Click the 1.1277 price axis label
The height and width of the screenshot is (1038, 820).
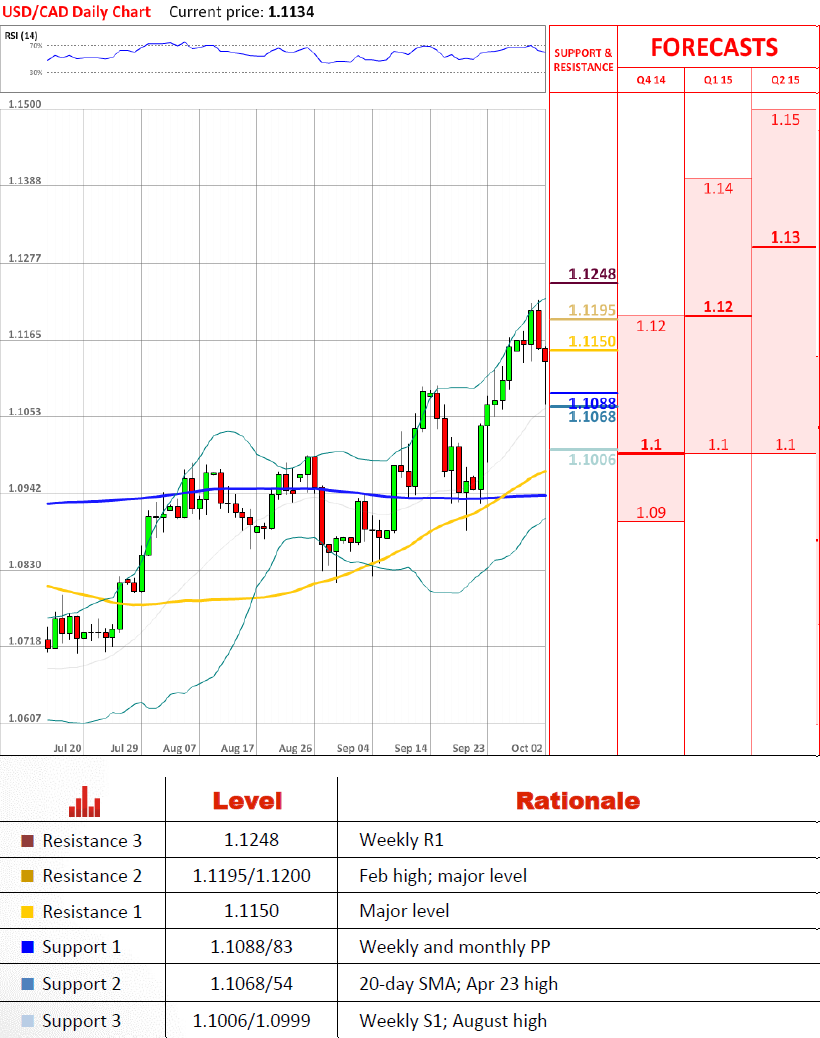[24, 258]
